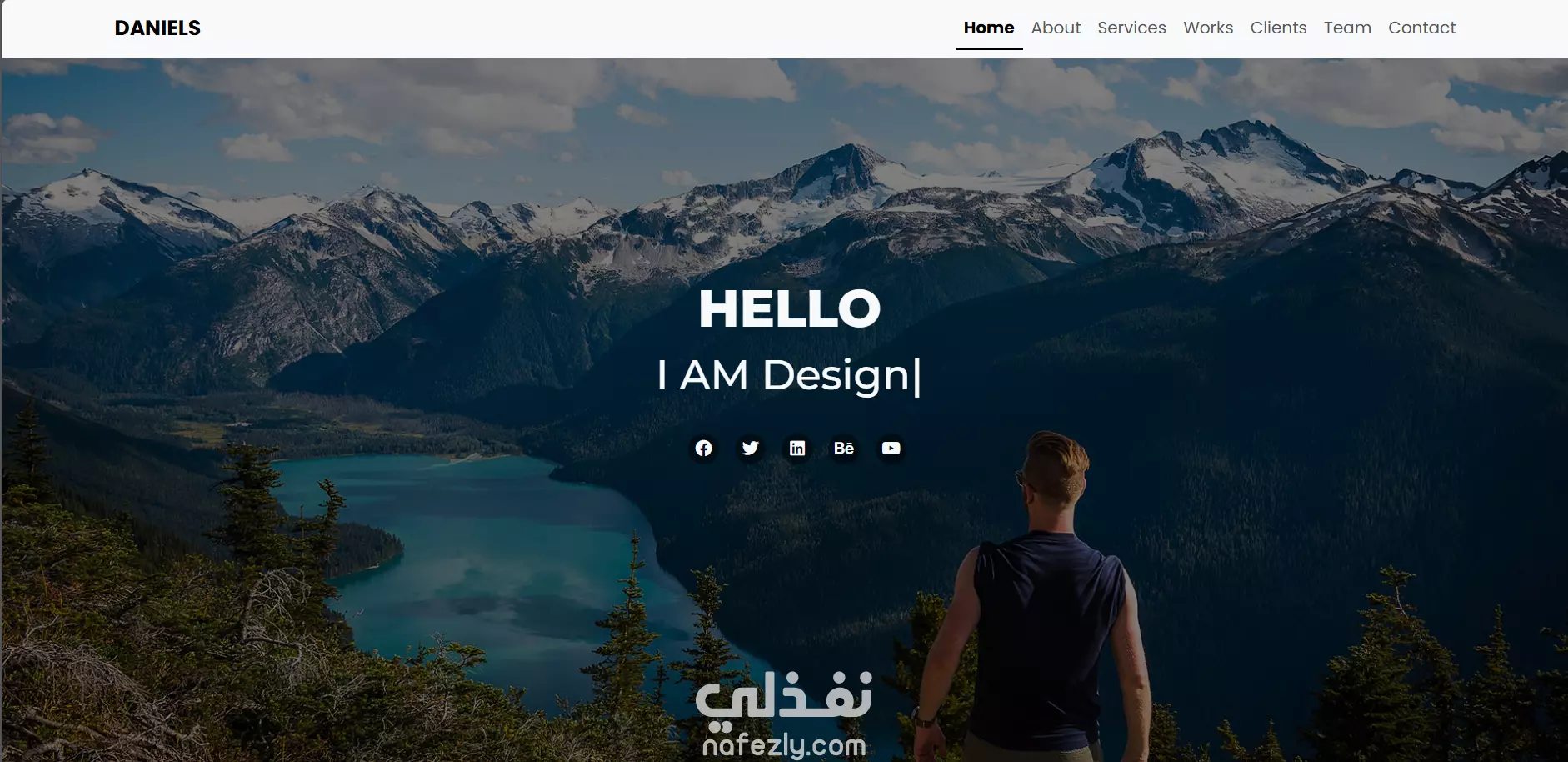
Task: Jump to the Works section
Action: pyautogui.click(x=1208, y=28)
